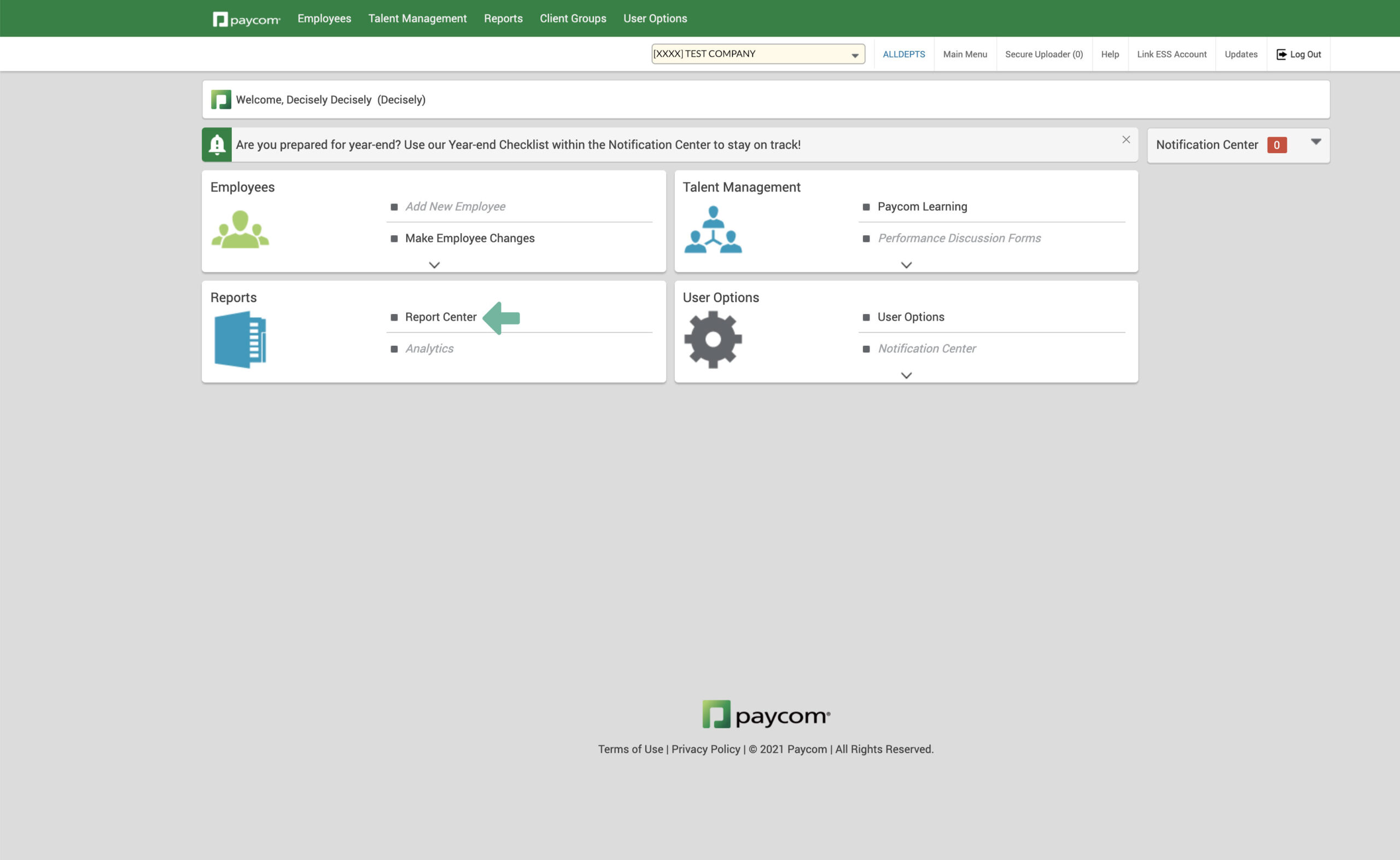Click the Paycom icon beside Welcome text
Viewport: 1400px width, 860px height.
pos(221,100)
